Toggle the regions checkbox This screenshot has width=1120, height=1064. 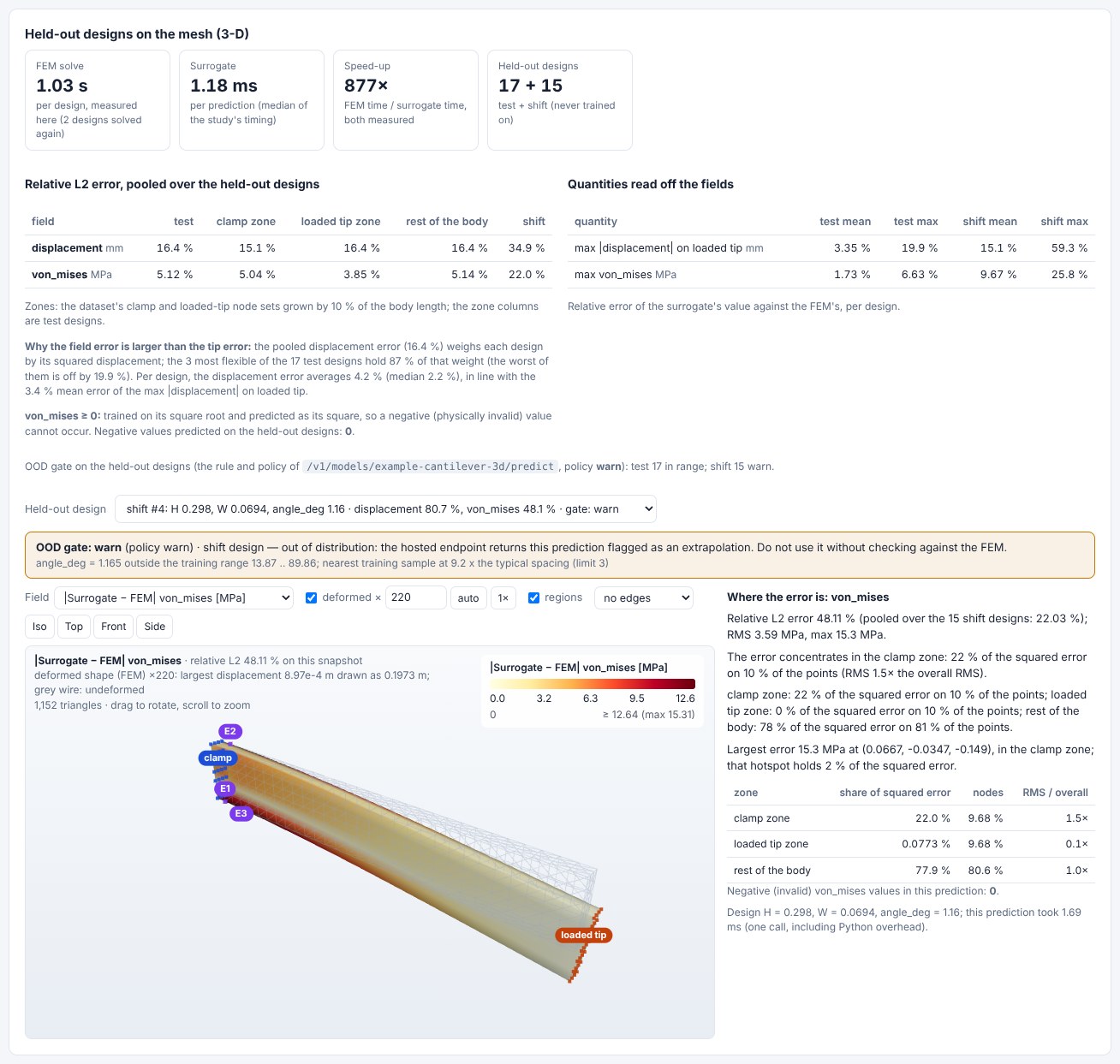coord(533,597)
